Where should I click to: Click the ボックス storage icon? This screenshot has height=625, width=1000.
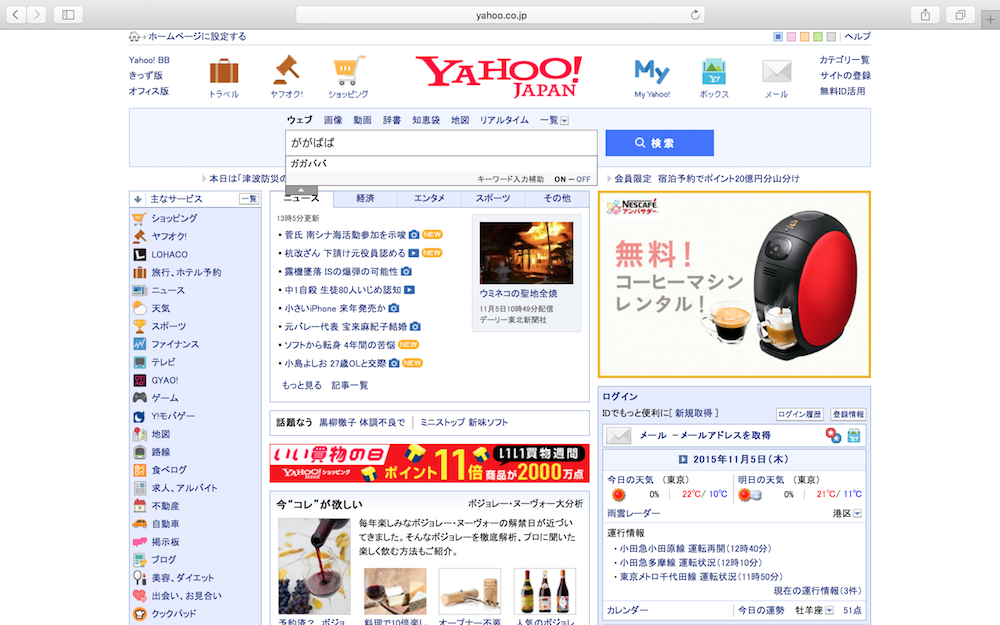[714, 72]
